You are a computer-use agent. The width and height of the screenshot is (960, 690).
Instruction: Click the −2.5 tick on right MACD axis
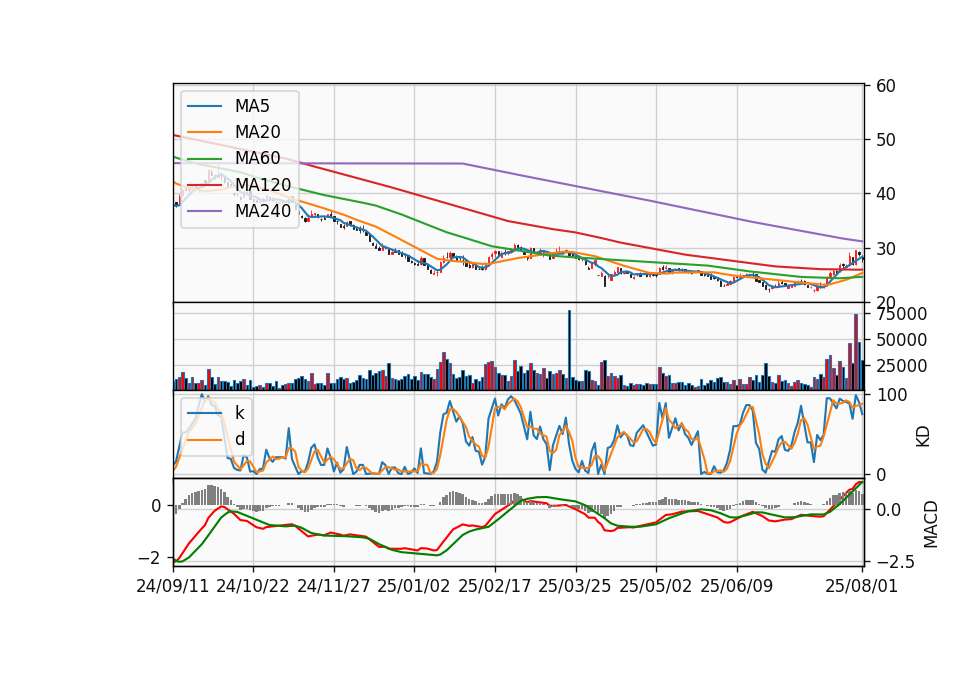(x=895, y=561)
